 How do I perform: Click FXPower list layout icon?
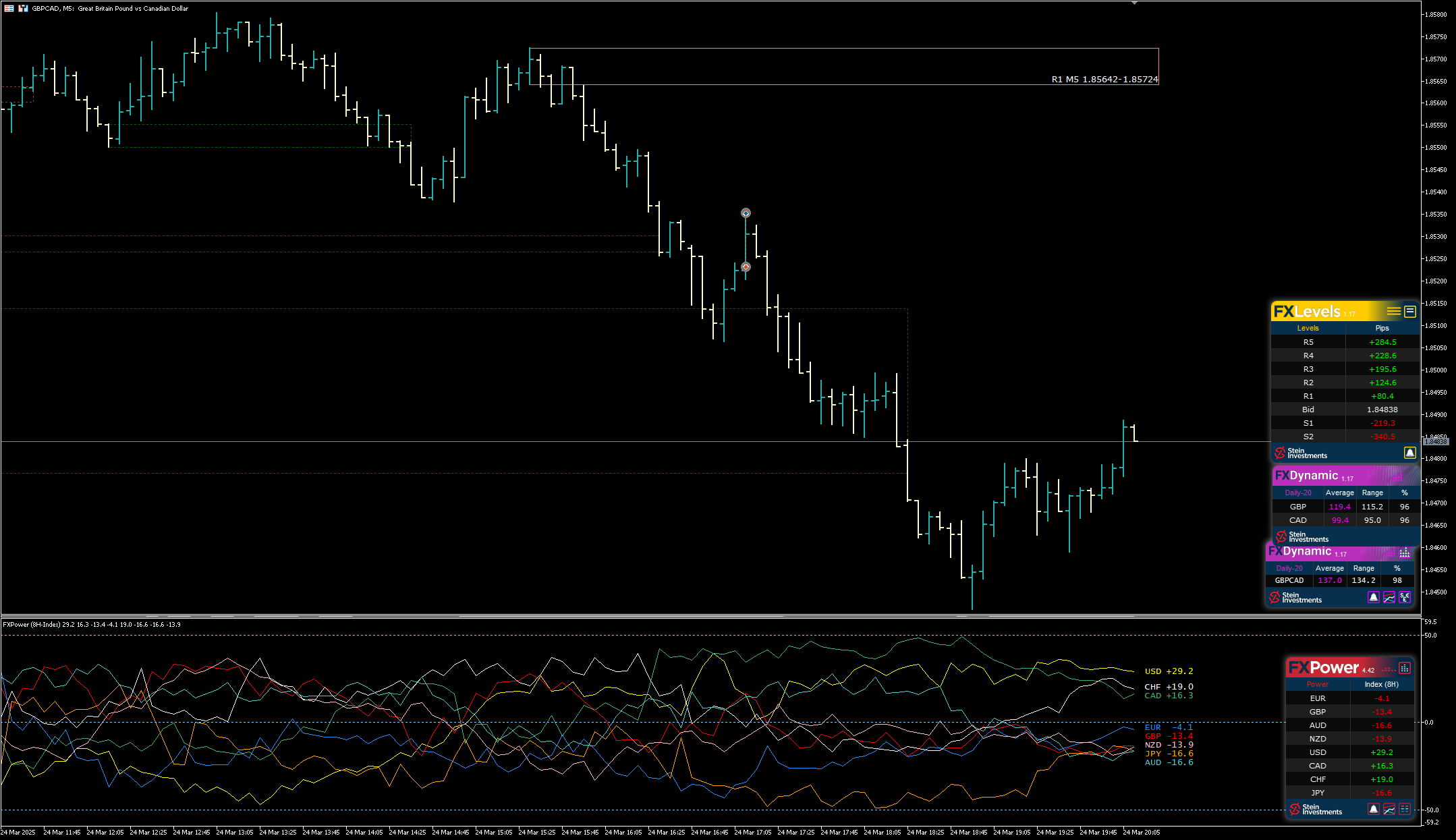[1405, 809]
